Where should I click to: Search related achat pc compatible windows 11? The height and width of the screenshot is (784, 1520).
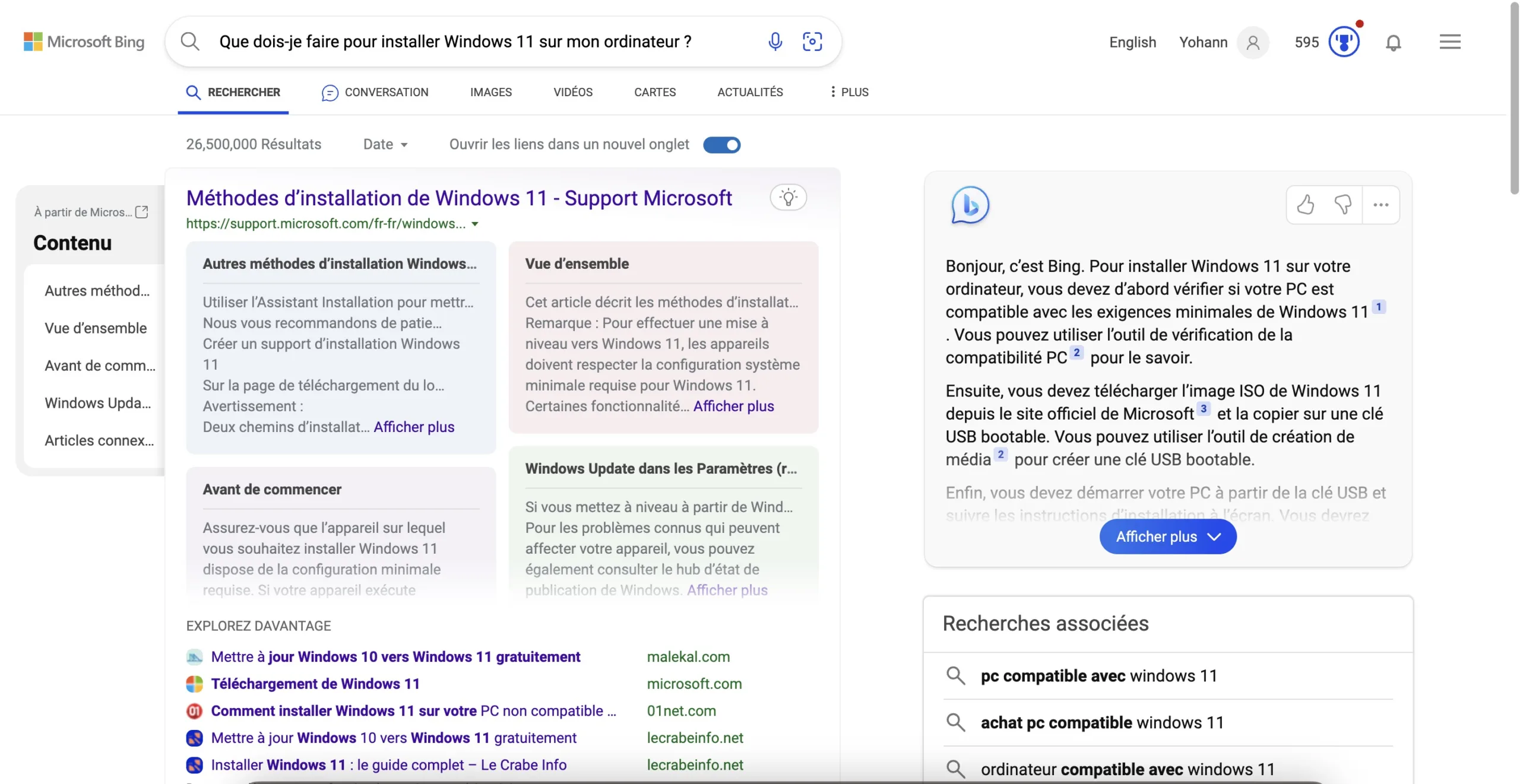pyautogui.click(x=1102, y=722)
